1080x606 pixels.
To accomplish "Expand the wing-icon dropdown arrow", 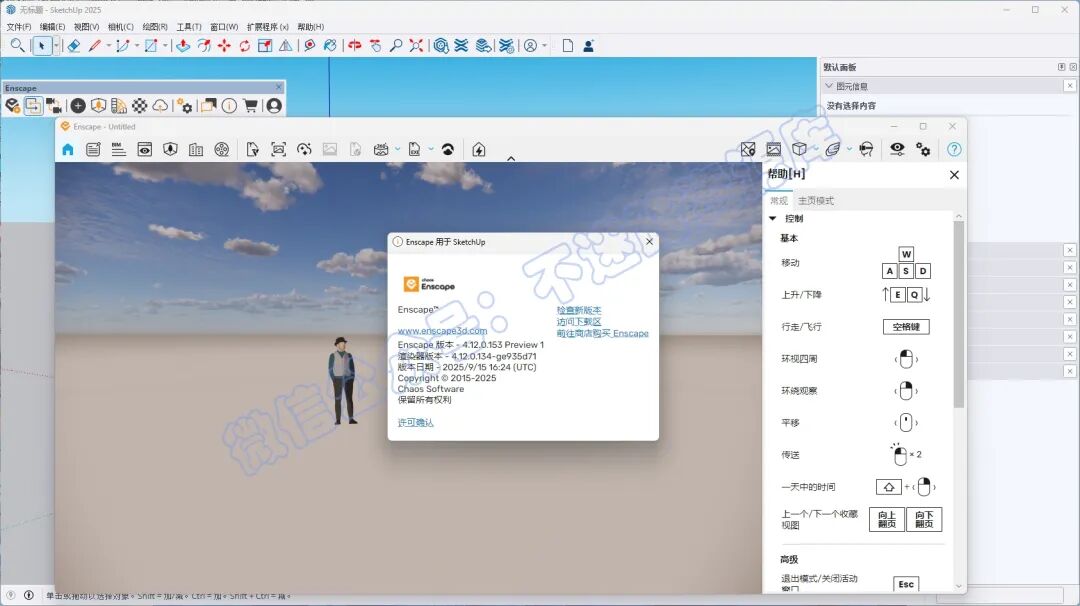I will pyautogui.click(x=849, y=149).
